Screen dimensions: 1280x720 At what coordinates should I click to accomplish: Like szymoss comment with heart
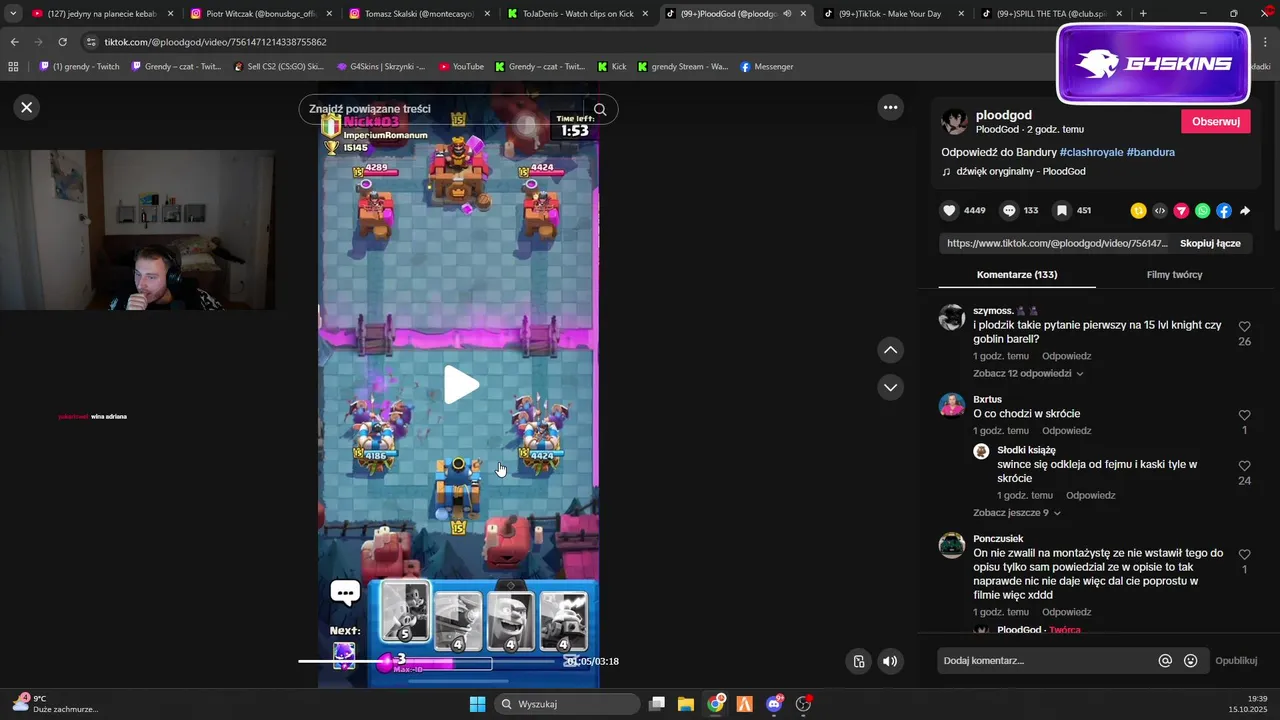pos(1244,327)
